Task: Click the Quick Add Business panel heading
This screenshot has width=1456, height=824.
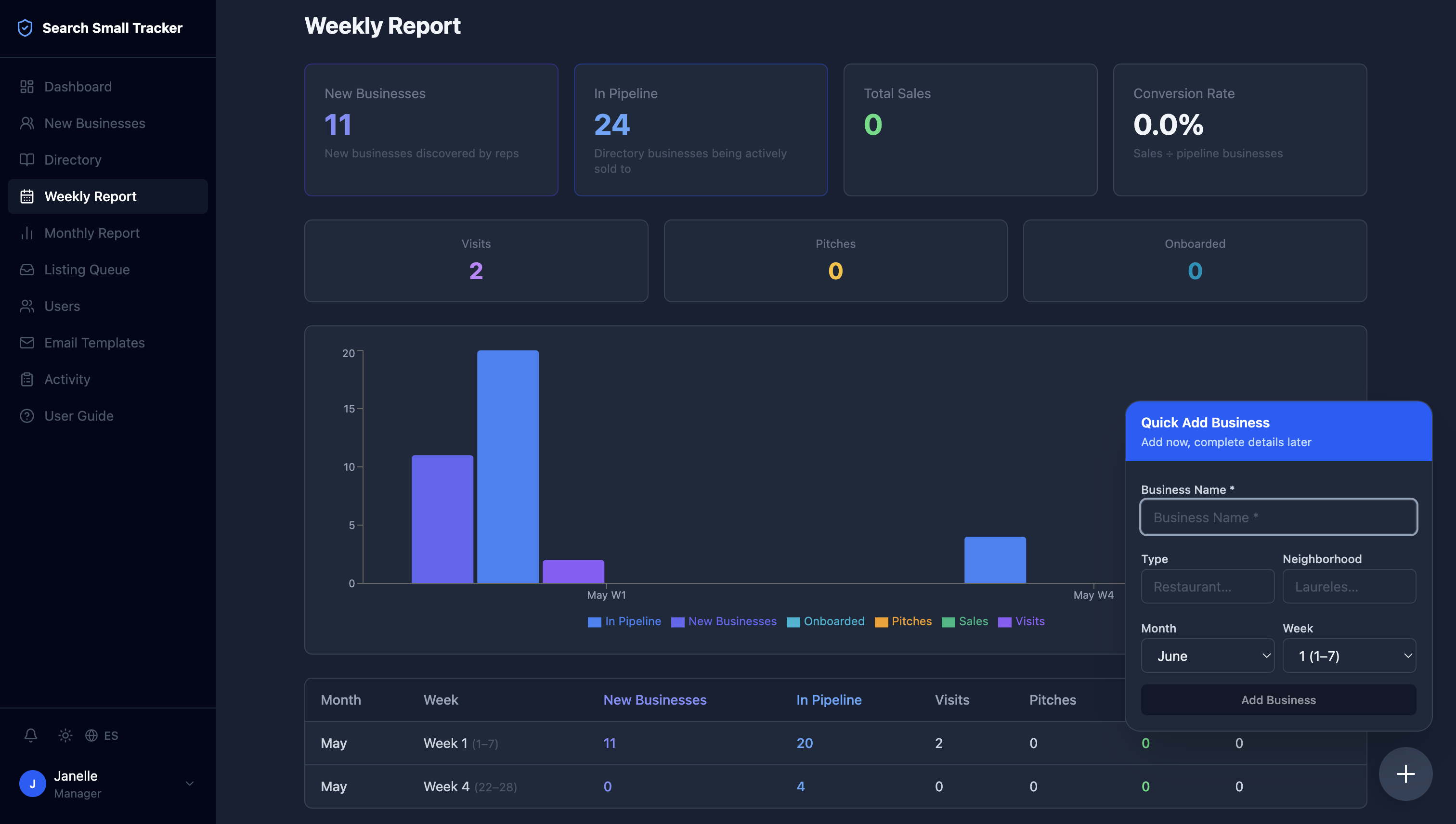Action: [x=1205, y=423]
